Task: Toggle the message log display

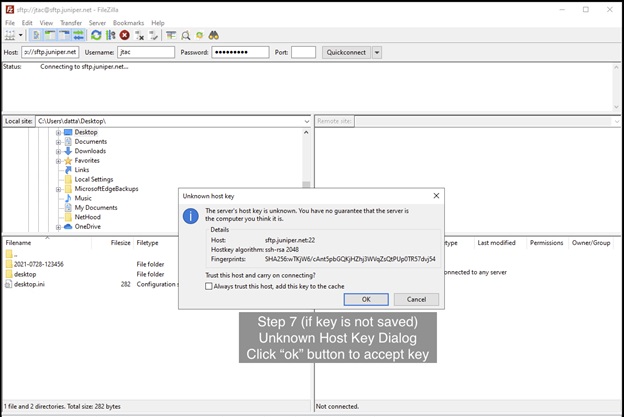Action: pyautogui.click(x=36, y=35)
